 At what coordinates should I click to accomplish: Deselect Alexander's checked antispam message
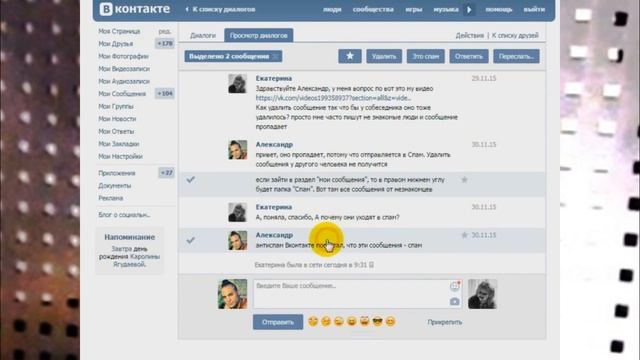tap(191, 240)
